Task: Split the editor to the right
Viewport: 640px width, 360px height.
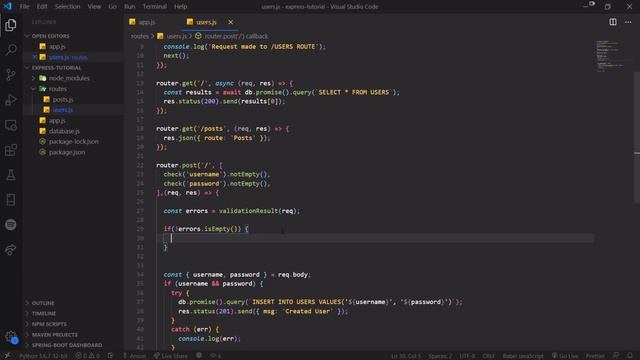Action: [x=613, y=22]
